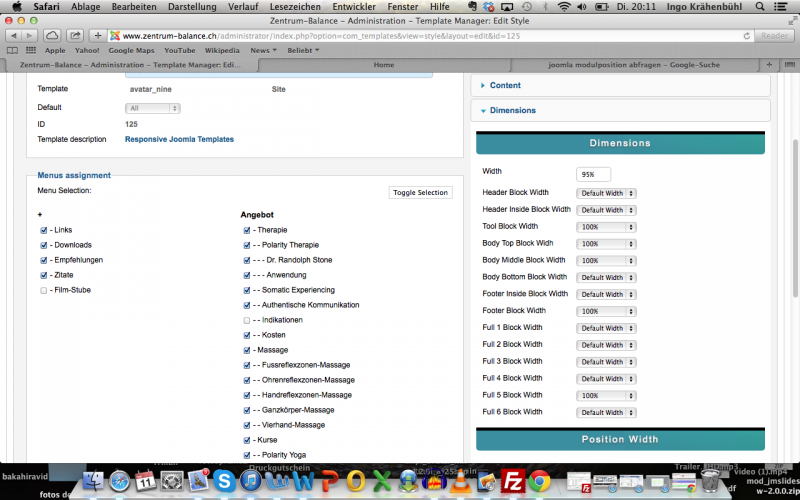Click the Share icon in Safari toolbar
Screen dimensions: 800x500
click(75, 35)
